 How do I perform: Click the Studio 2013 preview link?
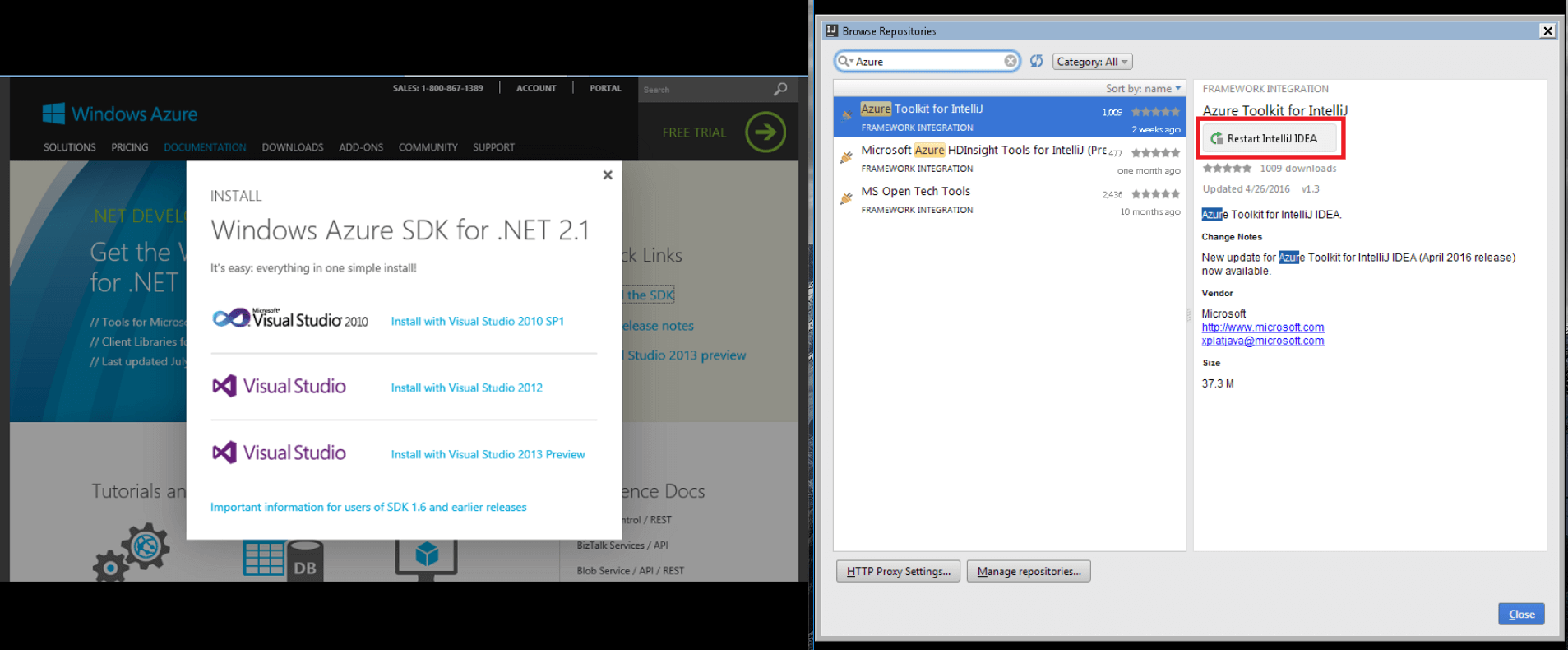686,355
